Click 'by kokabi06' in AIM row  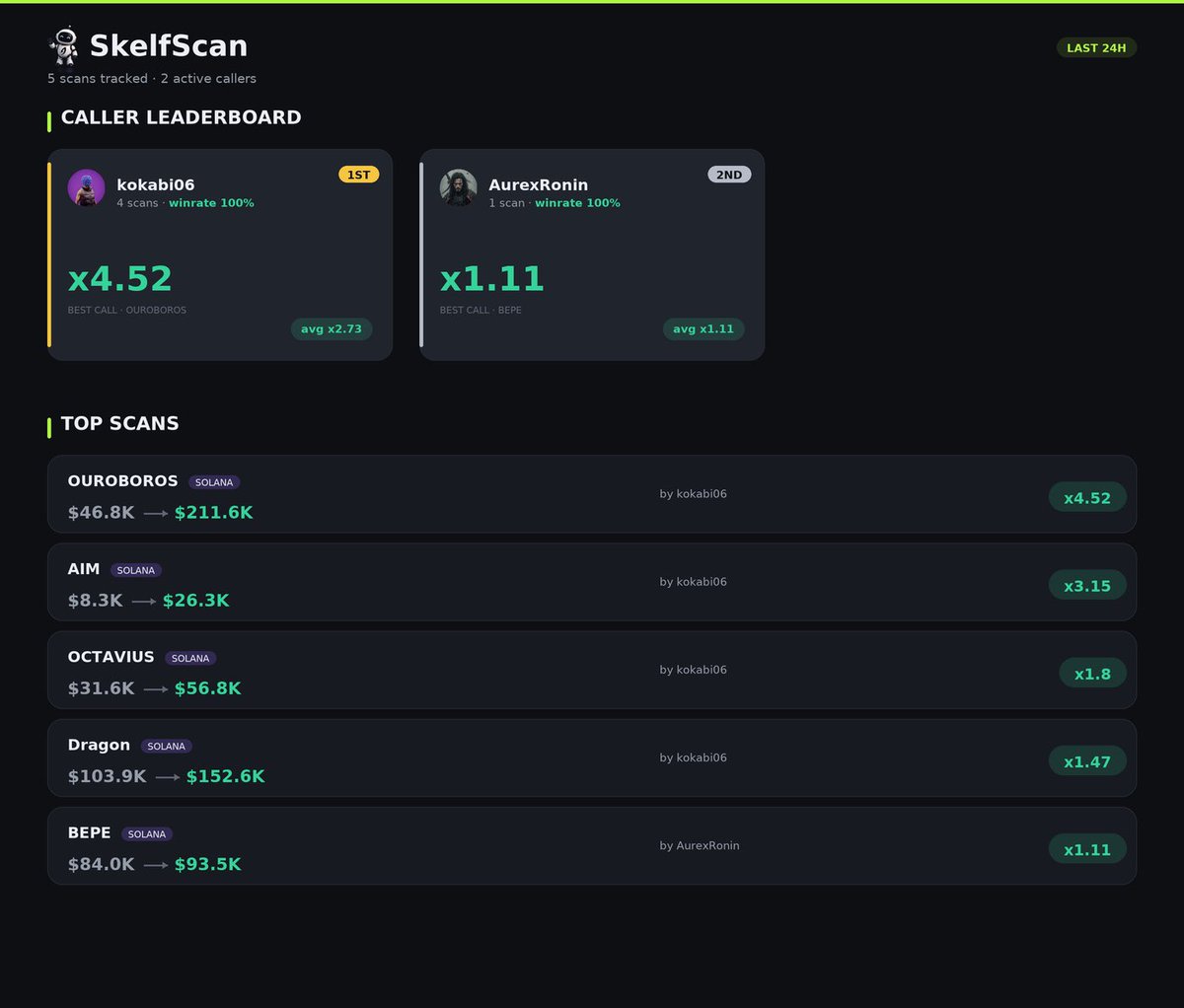[694, 582]
